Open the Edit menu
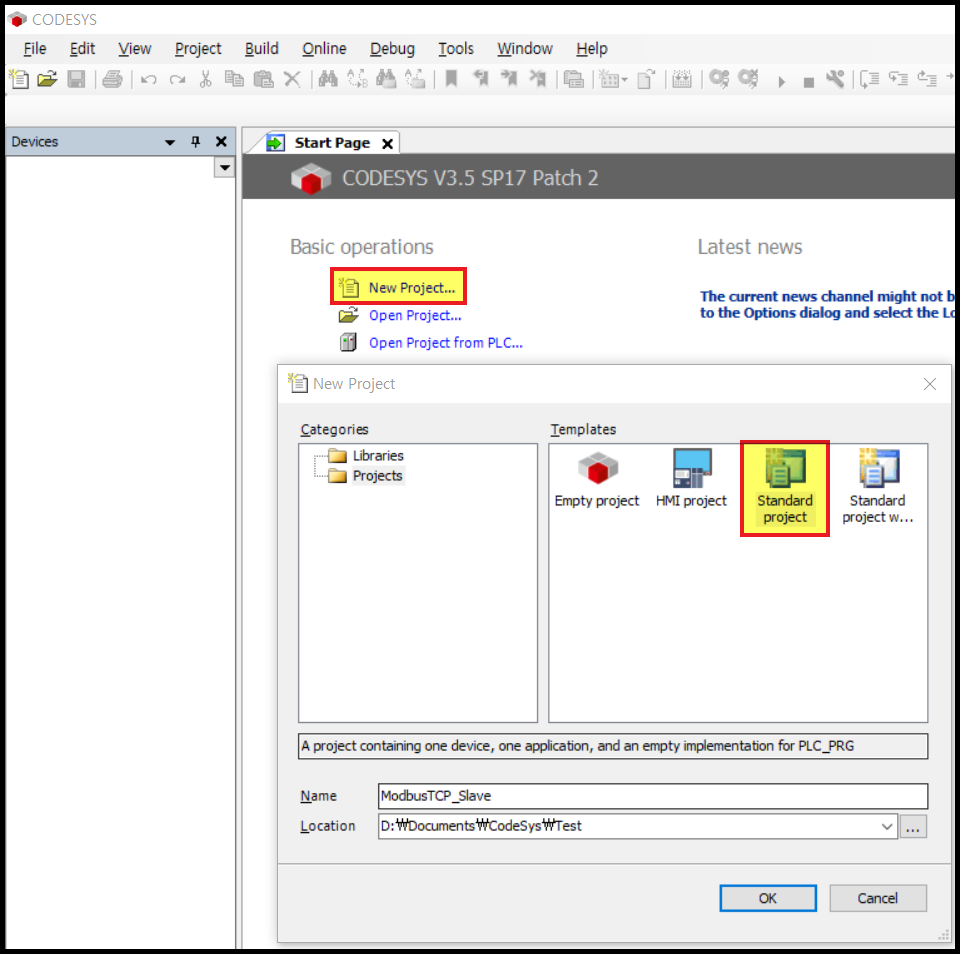The image size is (960, 954). tap(82, 48)
